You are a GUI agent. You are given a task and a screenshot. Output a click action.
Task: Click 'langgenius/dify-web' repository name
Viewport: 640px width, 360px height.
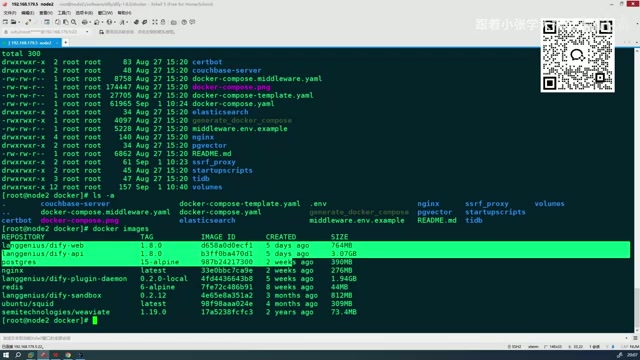(43, 245)
